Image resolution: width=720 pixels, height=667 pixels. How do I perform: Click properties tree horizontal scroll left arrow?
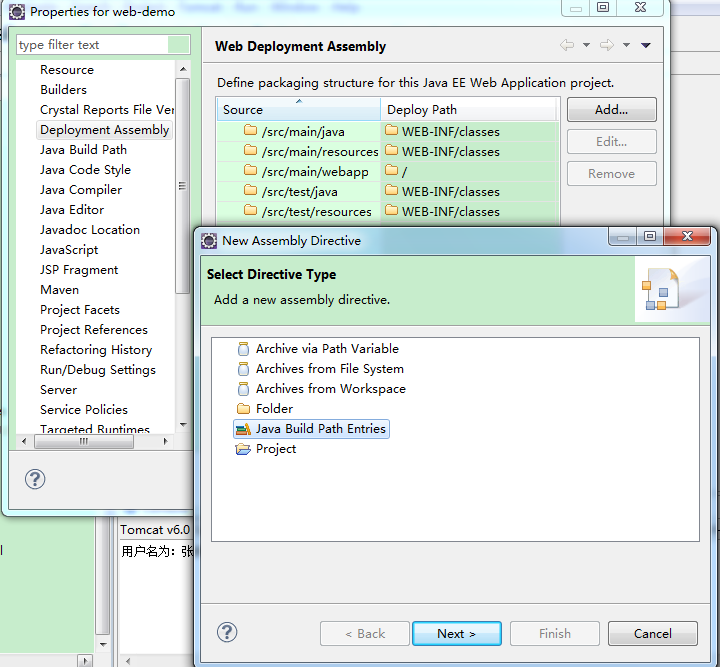point(24,442)
